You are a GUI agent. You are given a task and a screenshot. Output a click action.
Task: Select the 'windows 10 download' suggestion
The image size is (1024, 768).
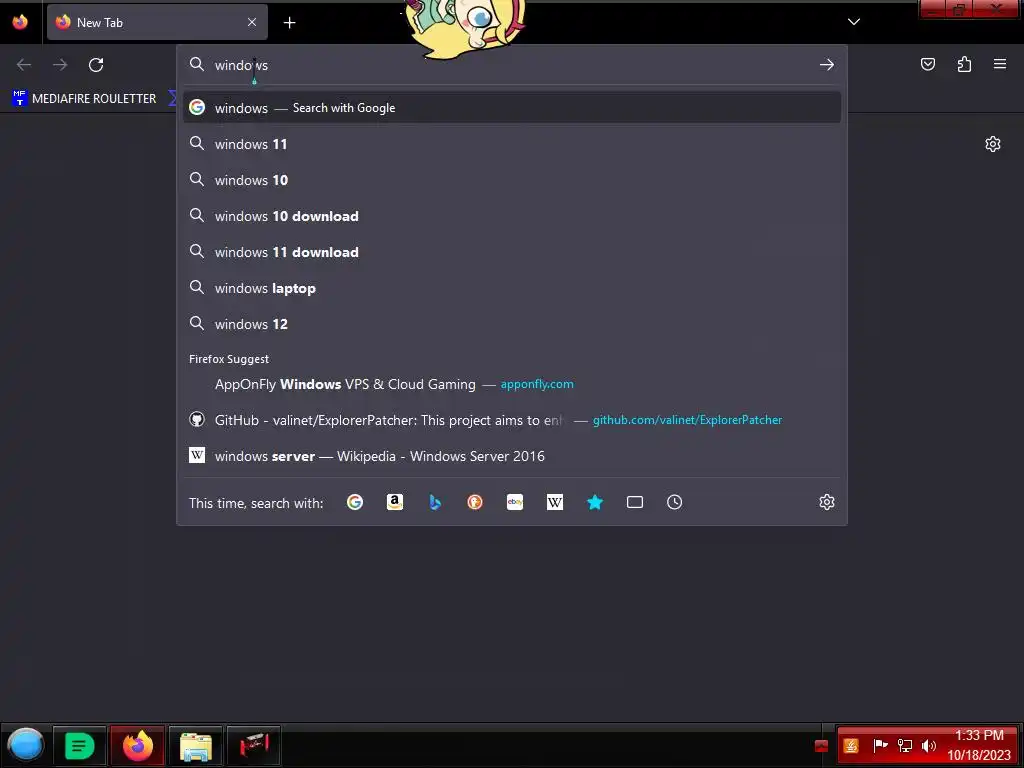point(512,216)
